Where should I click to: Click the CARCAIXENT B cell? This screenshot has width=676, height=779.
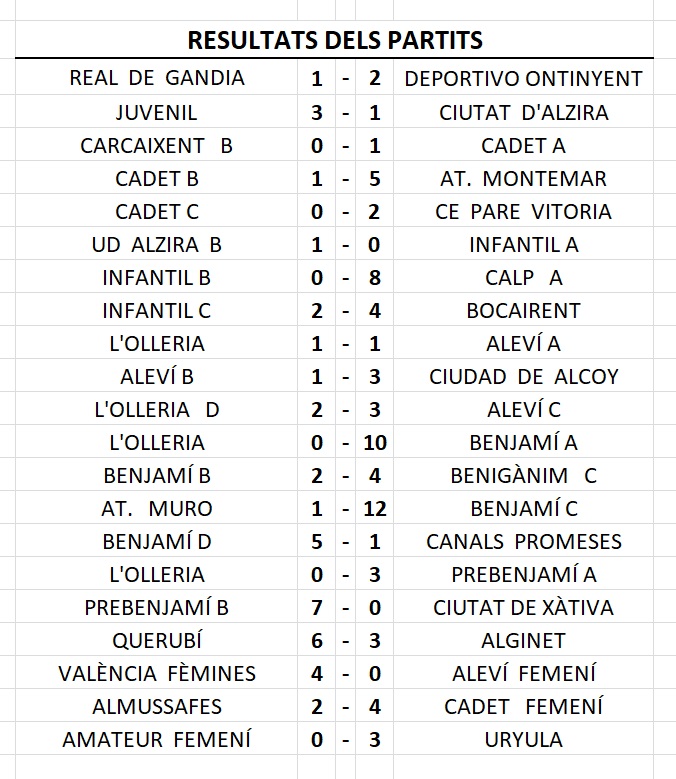156,145
